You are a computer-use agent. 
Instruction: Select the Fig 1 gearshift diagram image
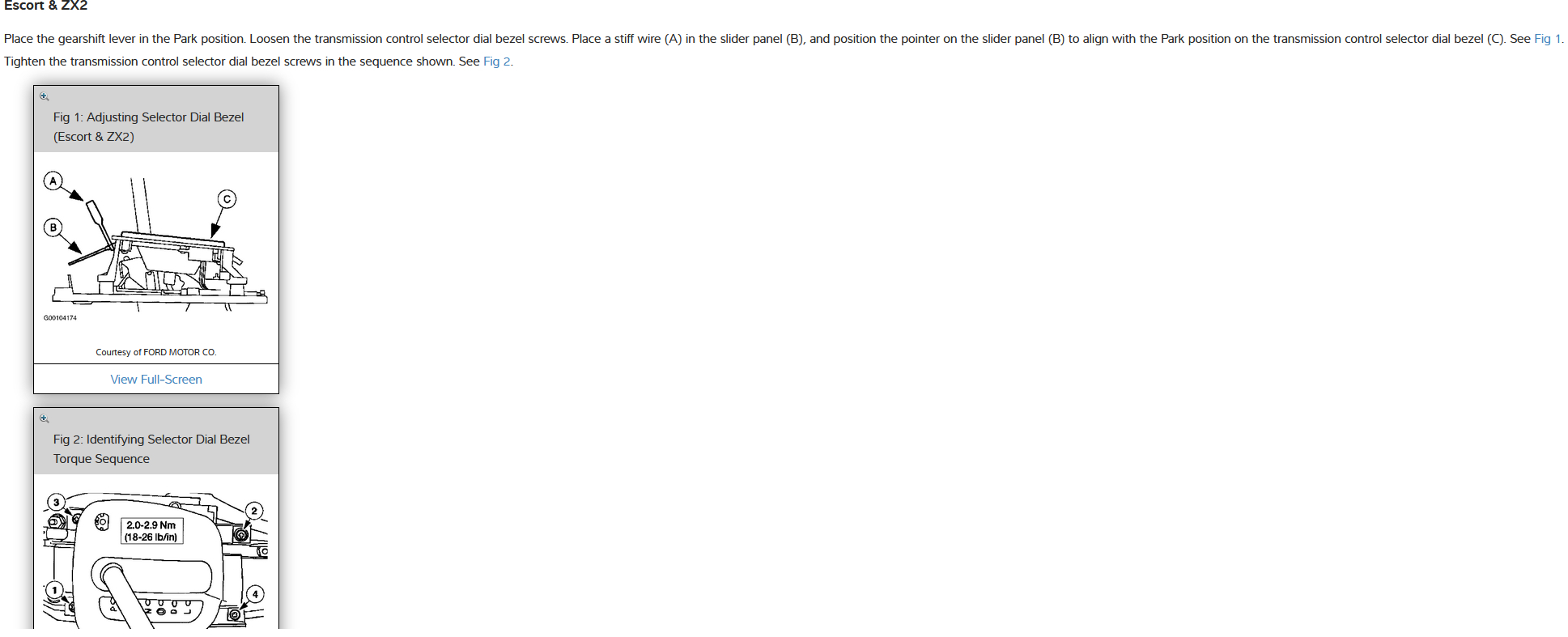point(155,247)
